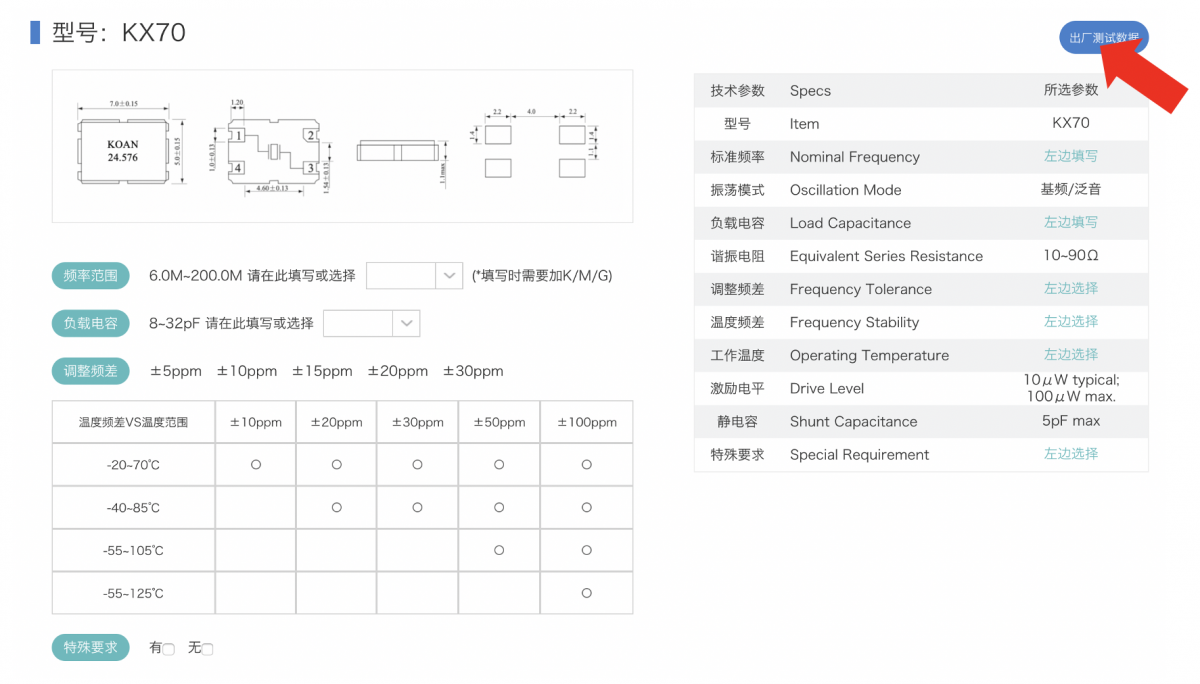
Task: Expand the load capacitance dropdown arrow
Action: tap(406, 323)
